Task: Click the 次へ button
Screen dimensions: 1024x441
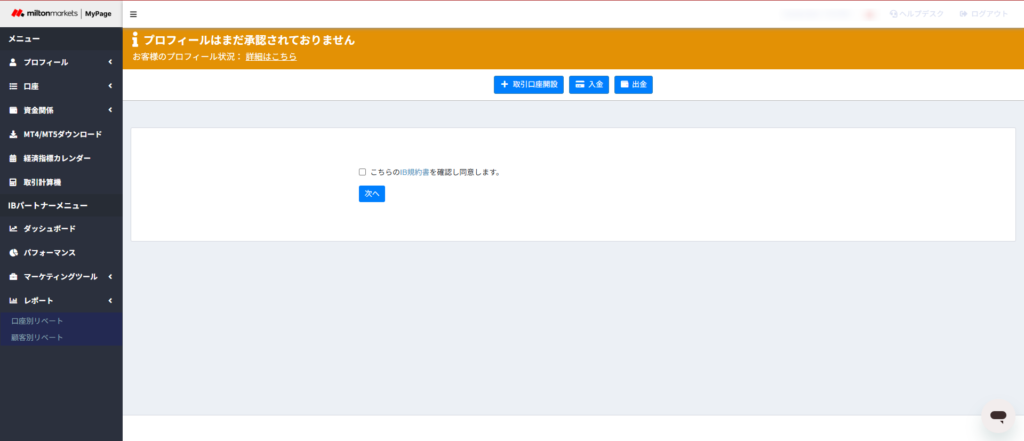Action: pos(371,193)
